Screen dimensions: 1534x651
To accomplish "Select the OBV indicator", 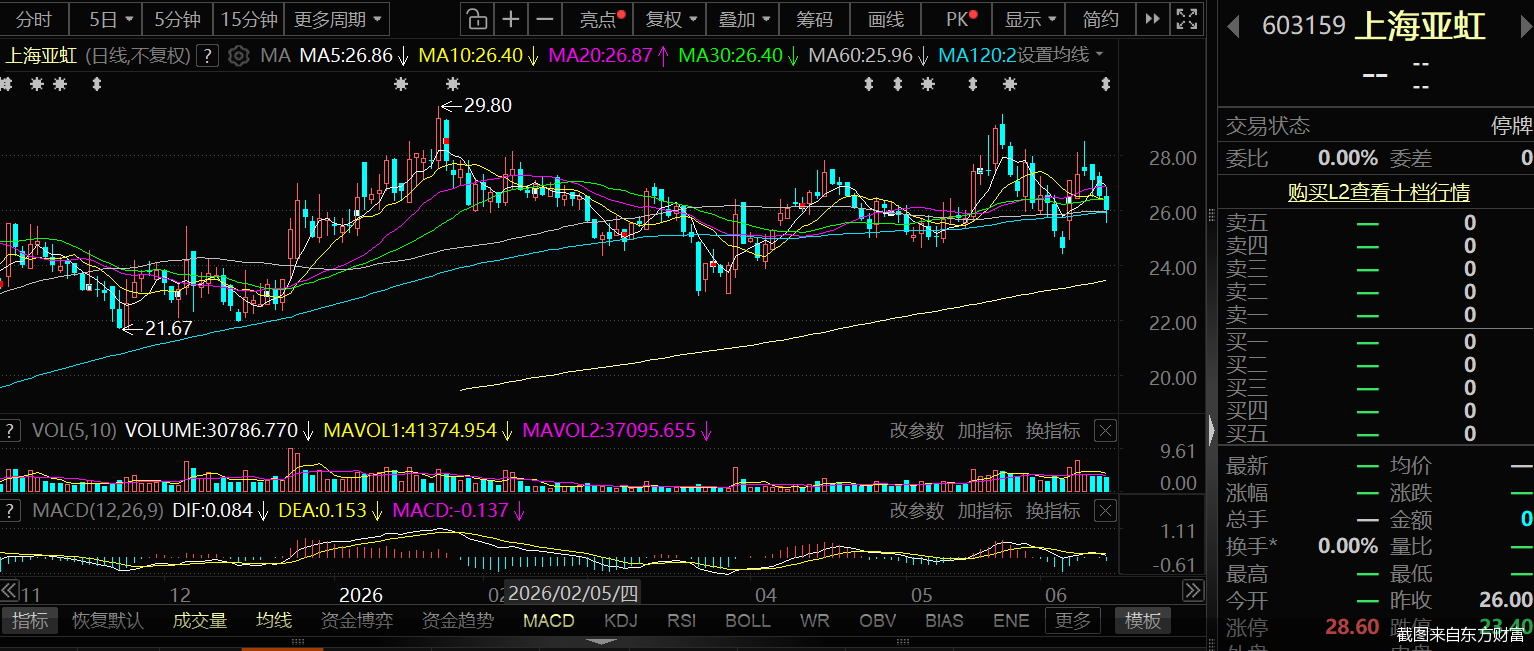I will click(x=878, y=621).
